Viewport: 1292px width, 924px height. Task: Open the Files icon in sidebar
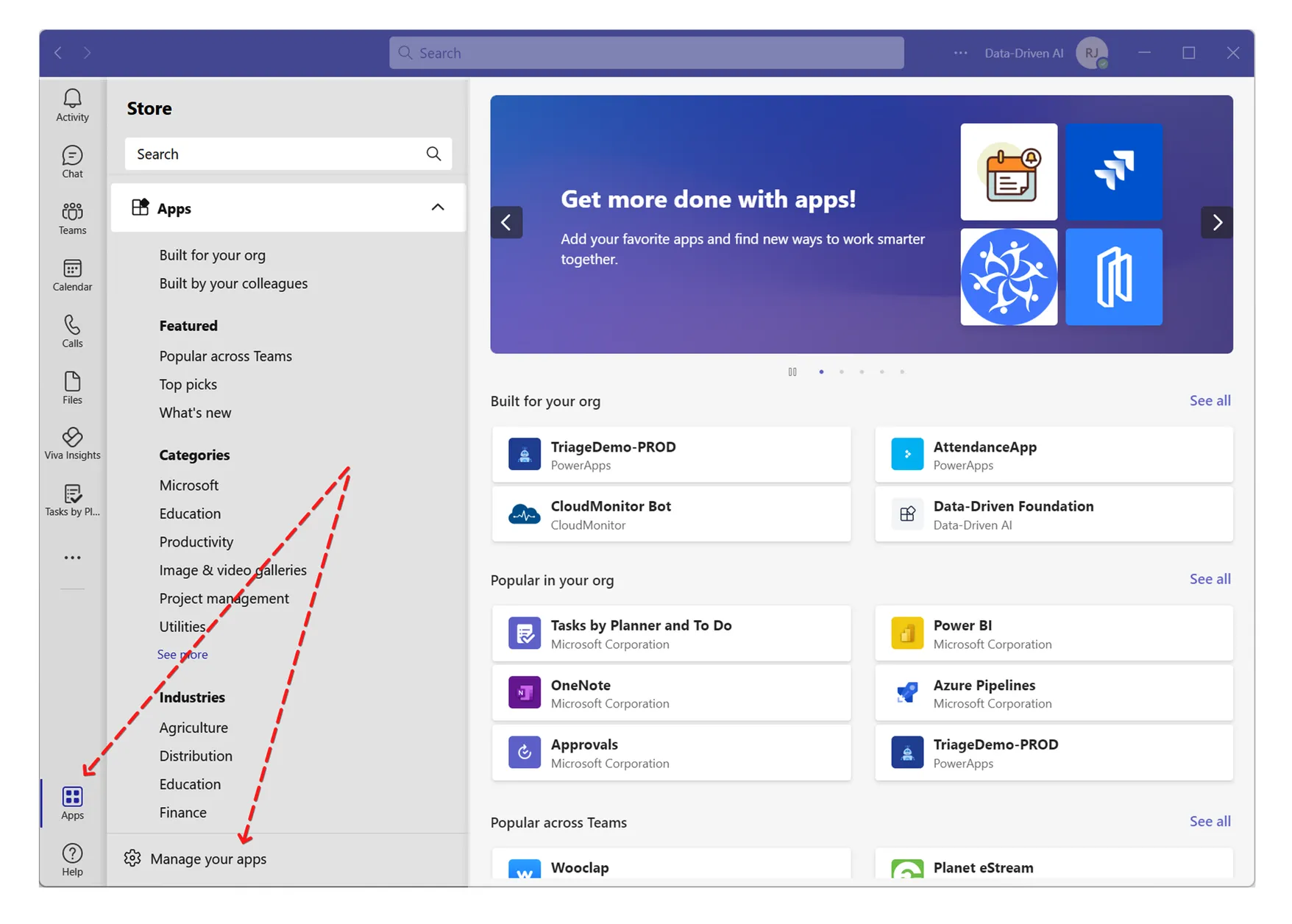(72, 381)
